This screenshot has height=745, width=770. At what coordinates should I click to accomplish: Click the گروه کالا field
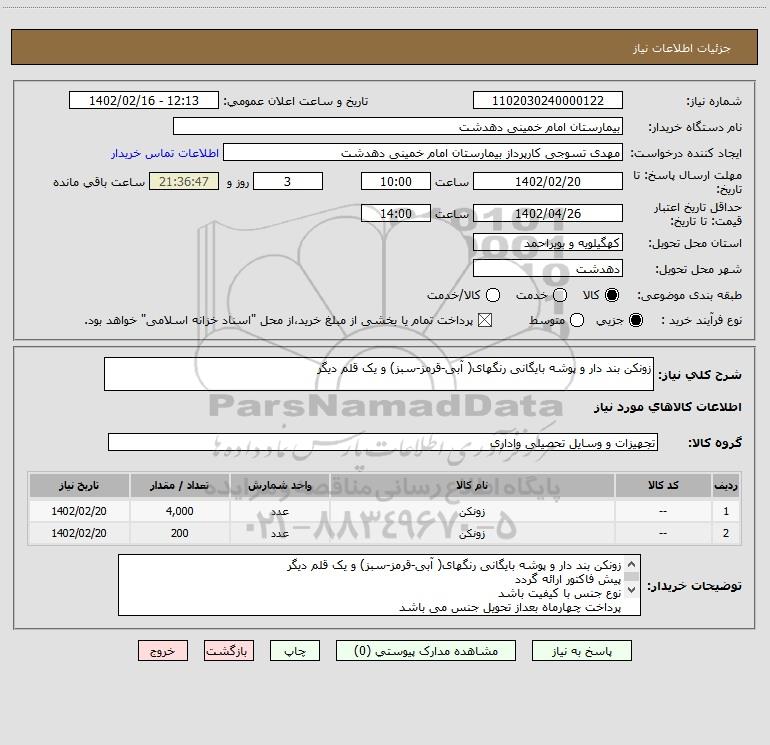(x=383, y=442)
